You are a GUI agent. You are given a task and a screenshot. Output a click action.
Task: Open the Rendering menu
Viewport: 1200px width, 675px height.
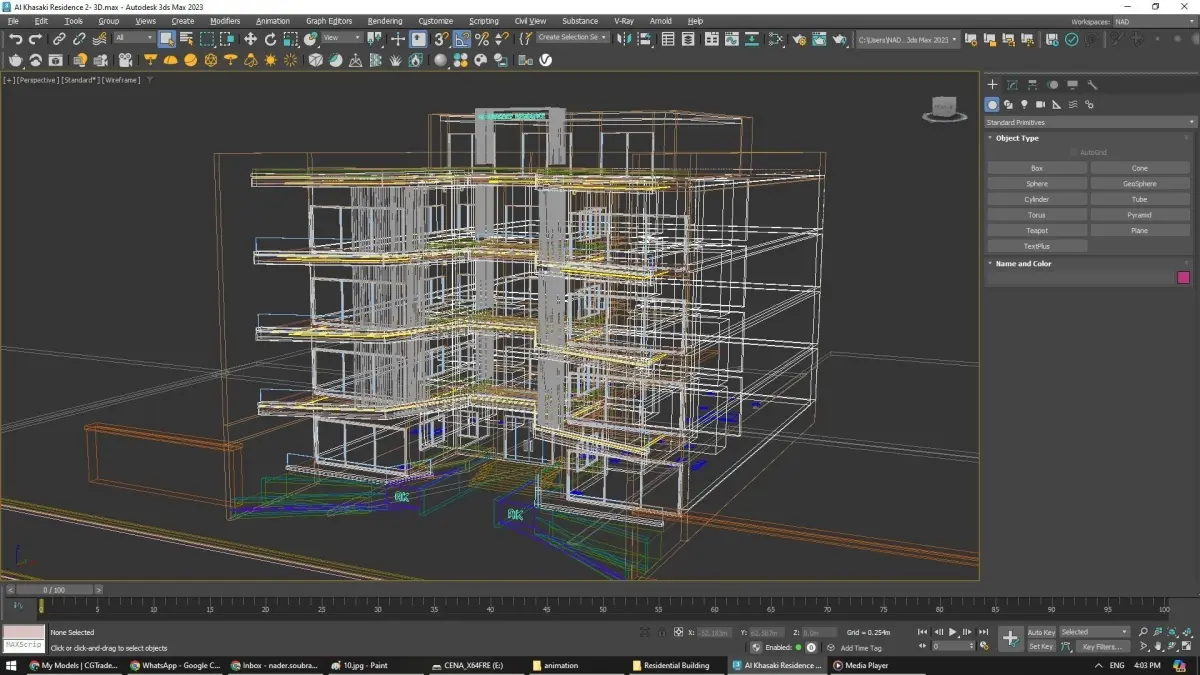click(x=385, y=21)
